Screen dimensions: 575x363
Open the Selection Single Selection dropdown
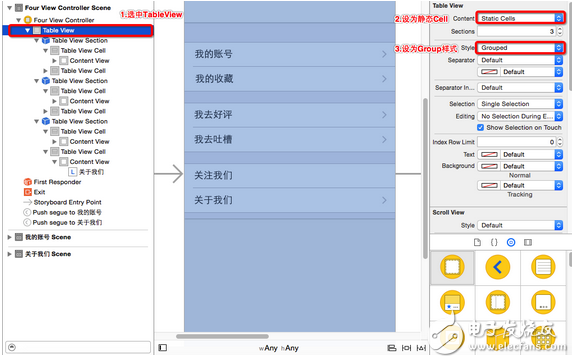pos(520,104)
